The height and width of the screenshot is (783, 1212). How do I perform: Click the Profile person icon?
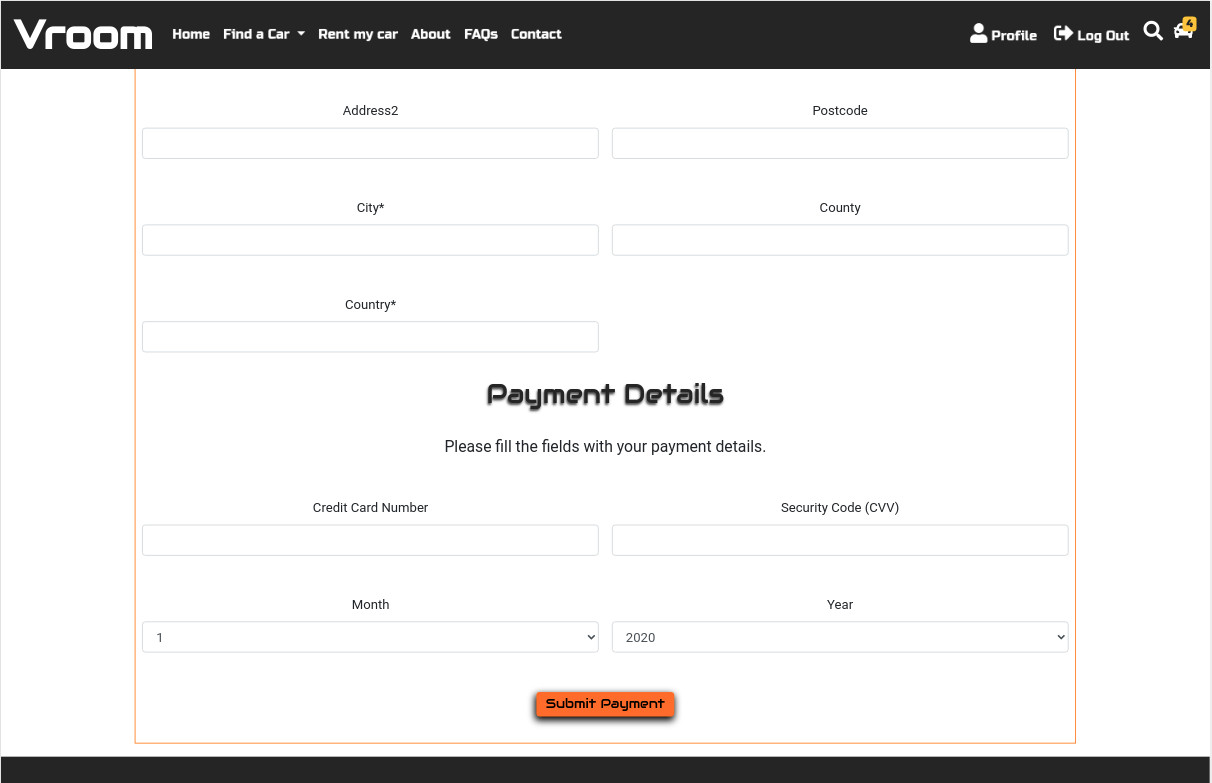click(978, 33)
